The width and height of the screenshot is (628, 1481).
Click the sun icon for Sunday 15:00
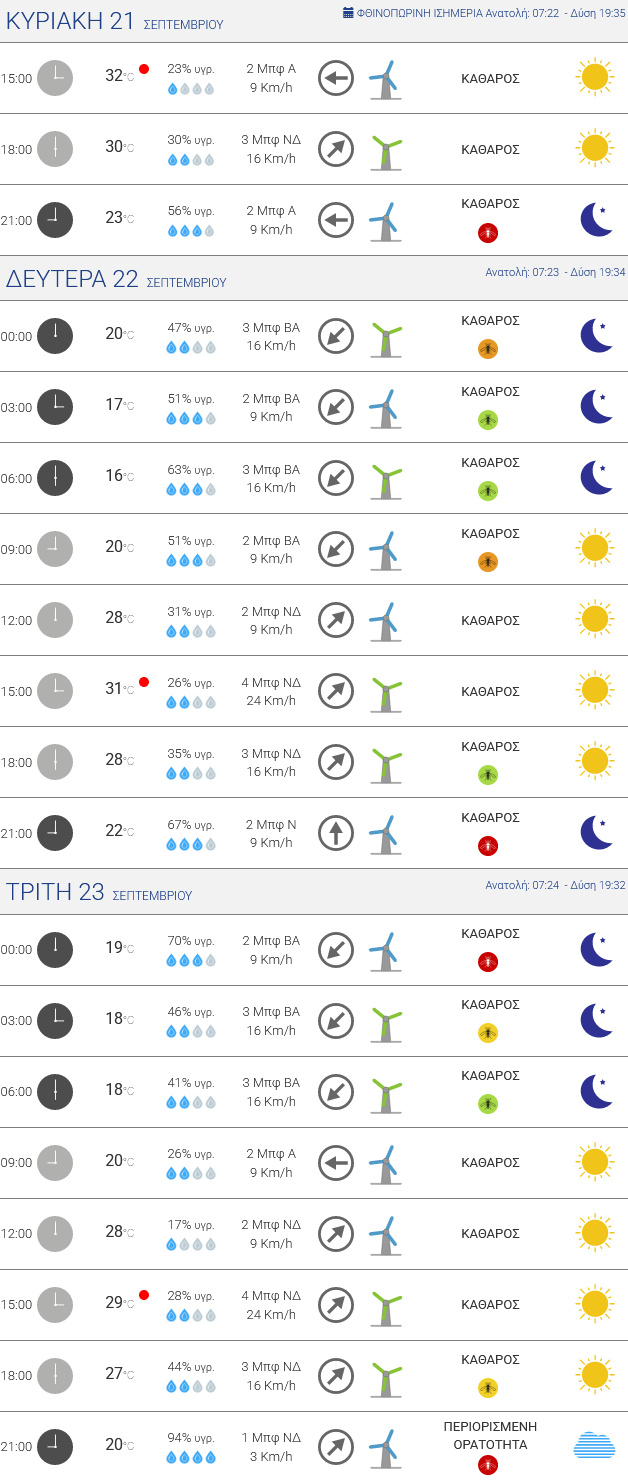tap(594, 78)
